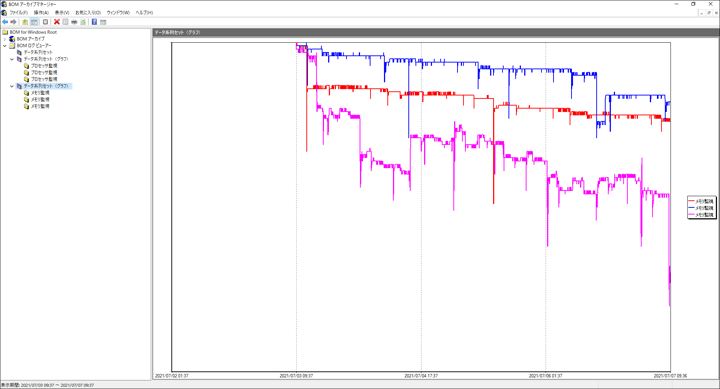Screen dimensions: 720x389
Task: Toggle the action pane icon after help
Action: point(103,22)
